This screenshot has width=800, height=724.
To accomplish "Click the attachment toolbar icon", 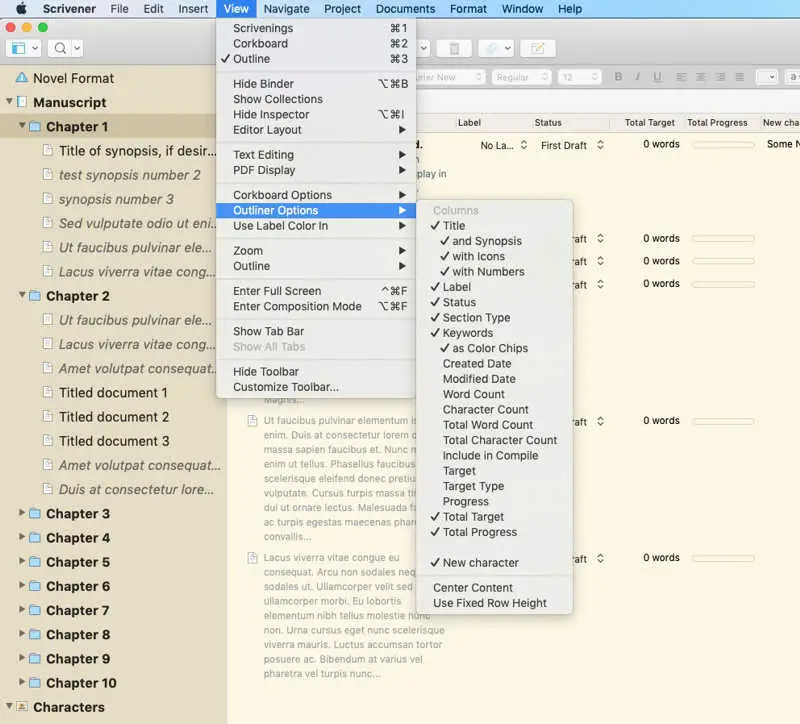I will point(491,48).
